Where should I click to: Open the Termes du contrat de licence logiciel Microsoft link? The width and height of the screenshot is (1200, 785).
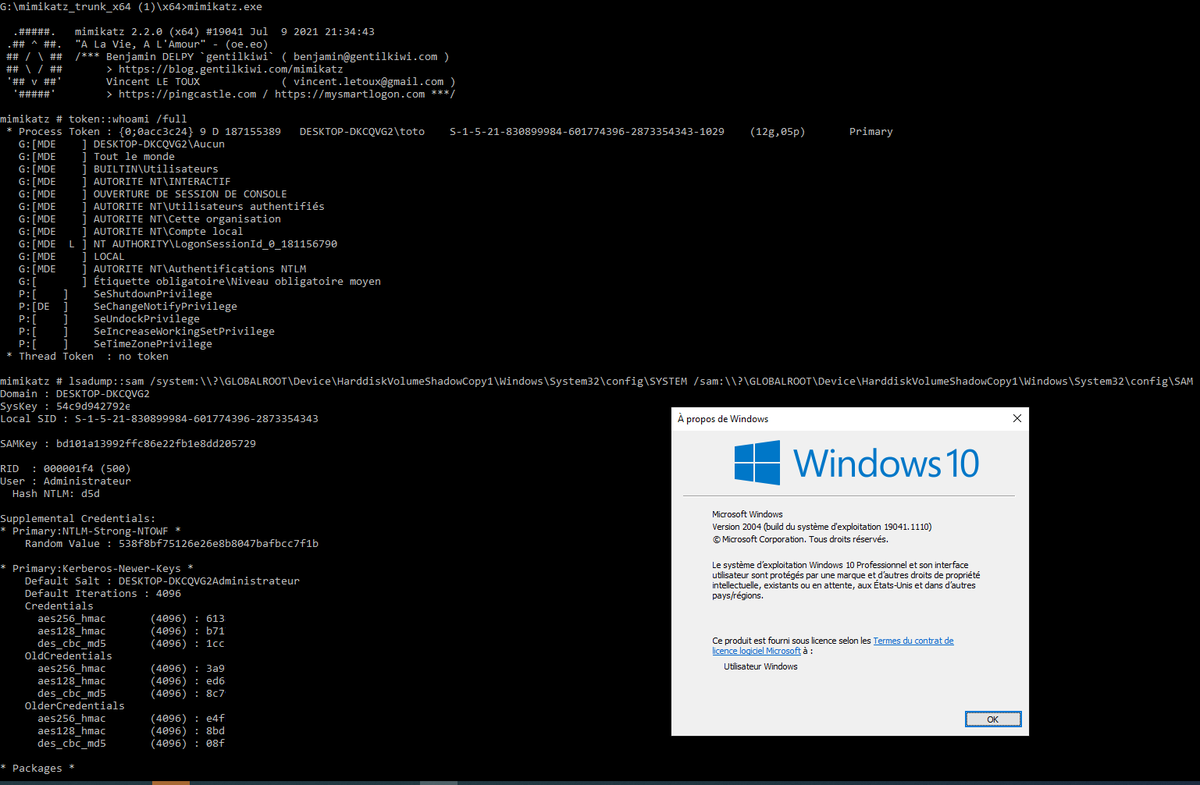coord(833,645)
